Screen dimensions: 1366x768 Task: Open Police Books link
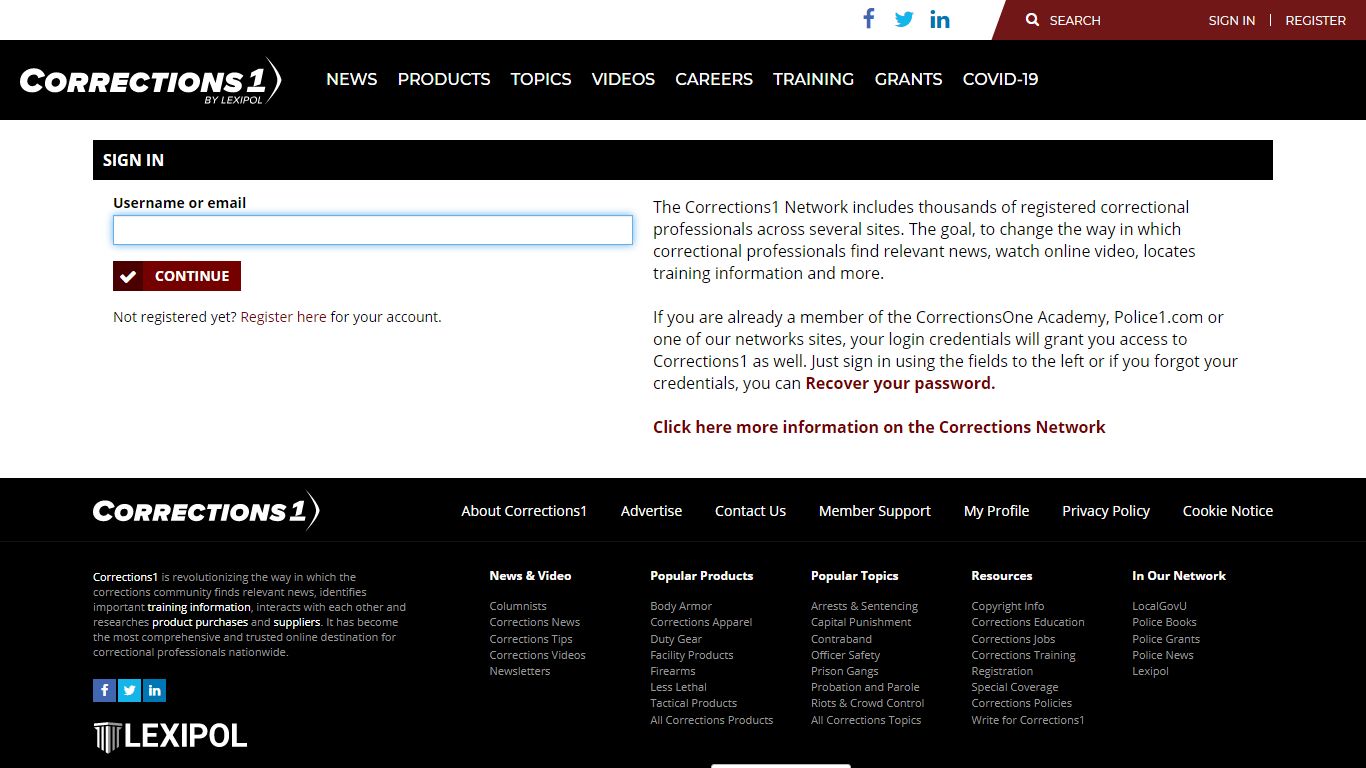(x=1164, y=622)
